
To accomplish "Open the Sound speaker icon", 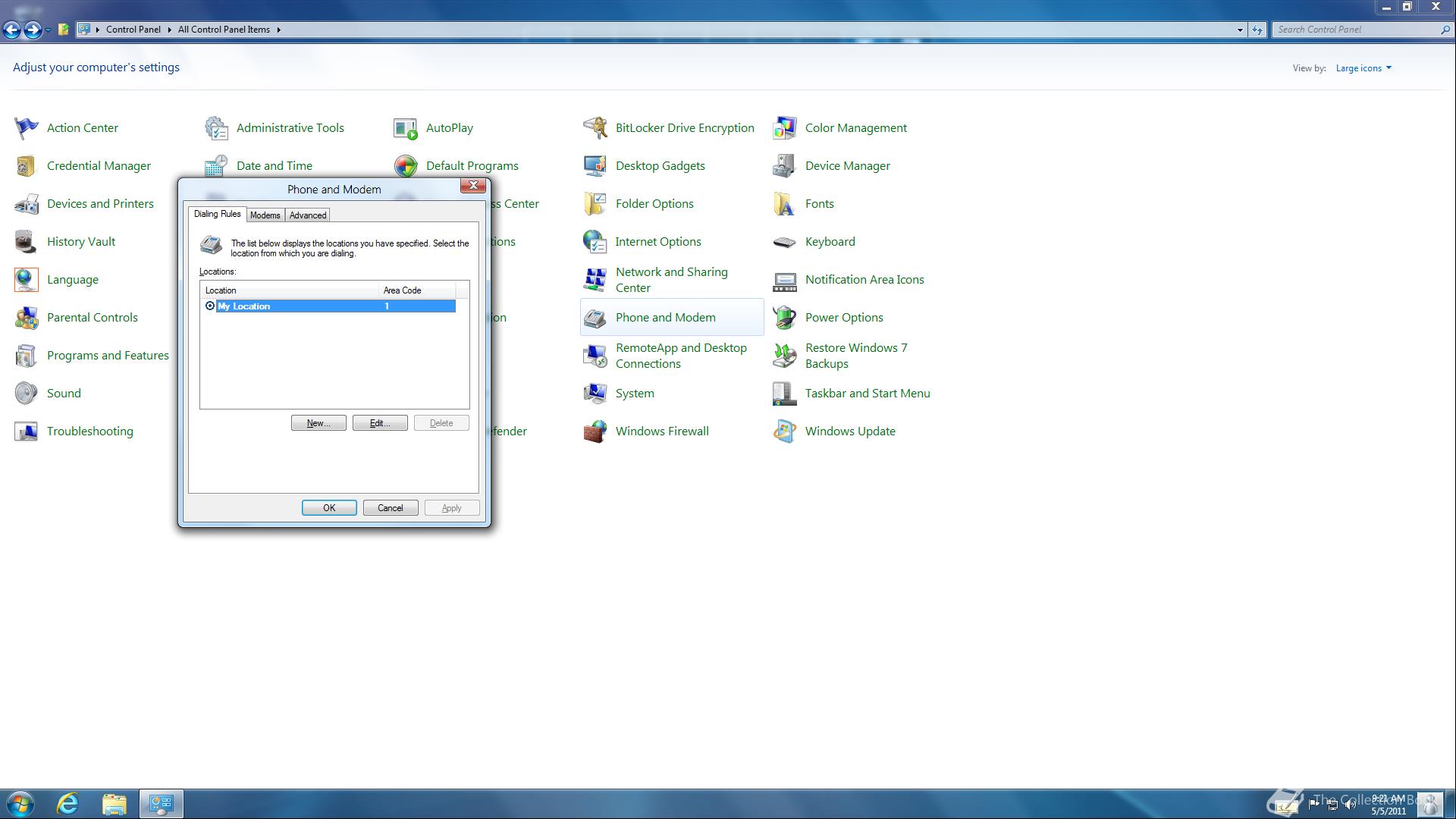I will coord(27,394).
